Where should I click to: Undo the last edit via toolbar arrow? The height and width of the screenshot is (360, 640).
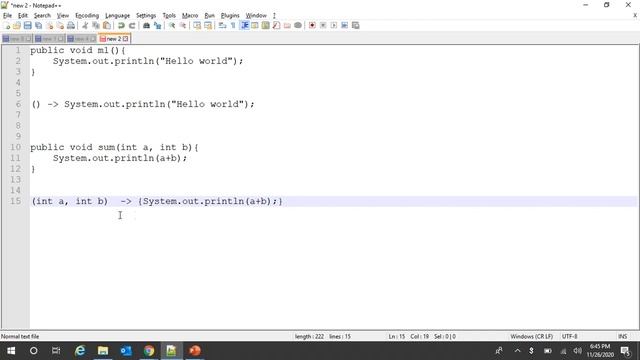pyautogui.click(x=121, y=26)
